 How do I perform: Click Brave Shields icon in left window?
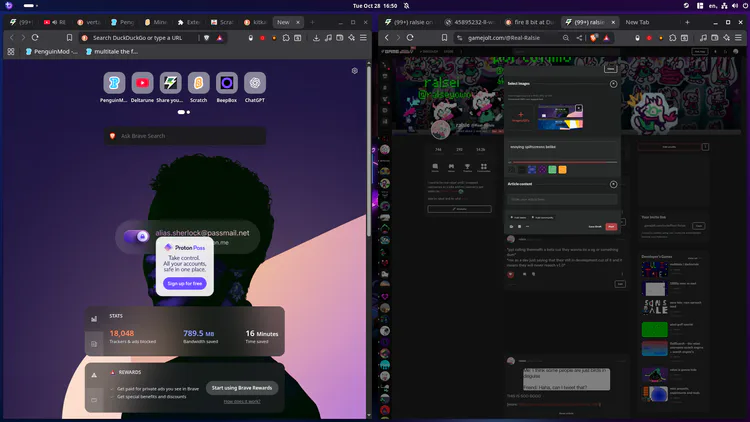pyautogui.click(x=207, y=38)
